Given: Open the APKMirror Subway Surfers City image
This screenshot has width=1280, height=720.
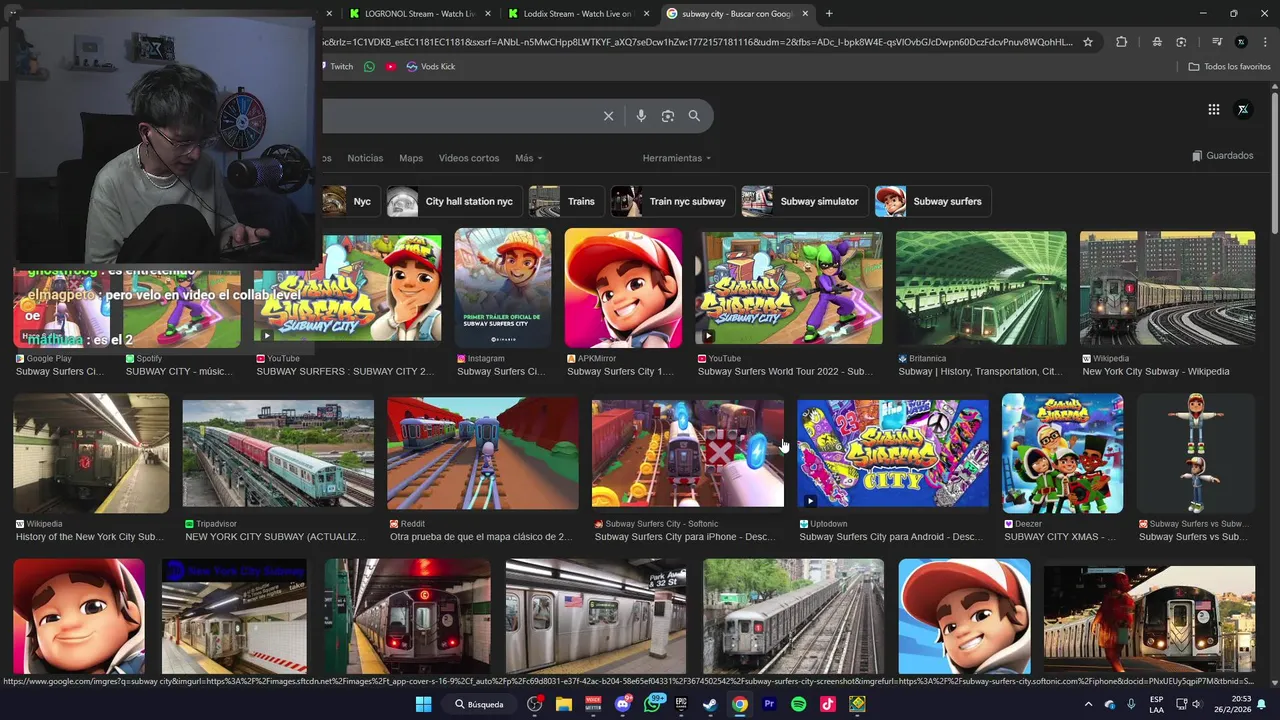Looking at the screenshot, I should [x=623, y=288].
